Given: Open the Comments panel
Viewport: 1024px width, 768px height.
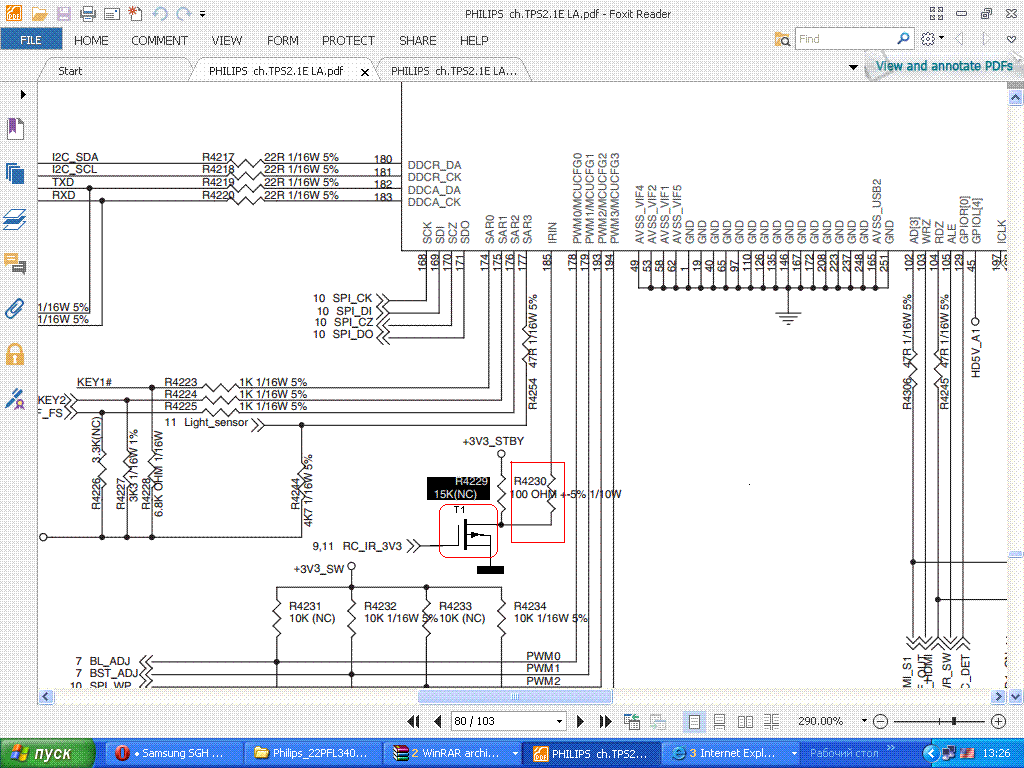Looking at the screenshot, I should [15, 264].
